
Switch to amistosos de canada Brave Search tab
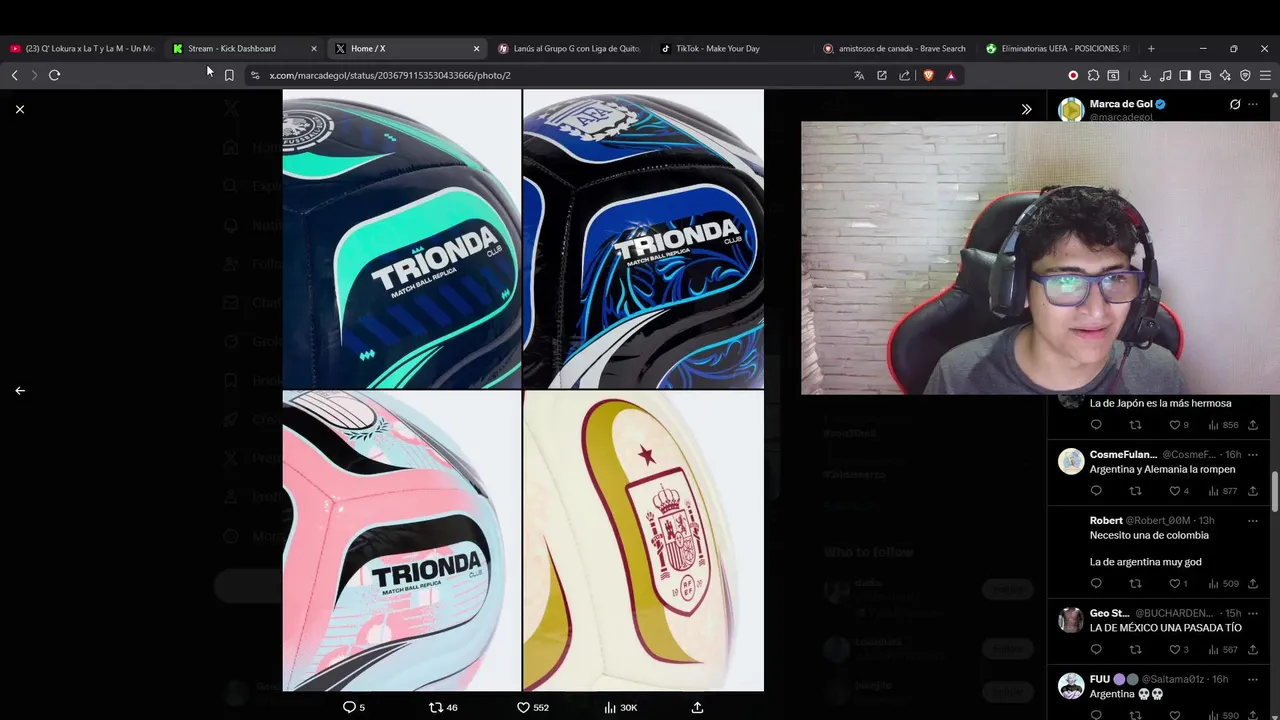(895, 48)
